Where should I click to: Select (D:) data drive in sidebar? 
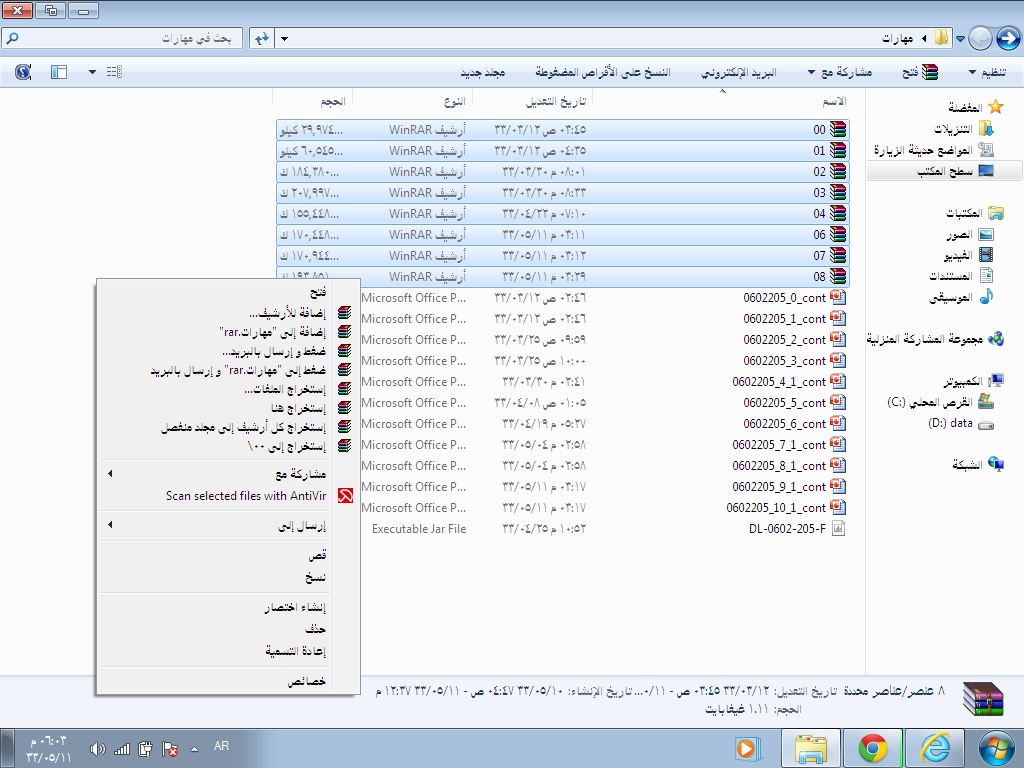960,423
